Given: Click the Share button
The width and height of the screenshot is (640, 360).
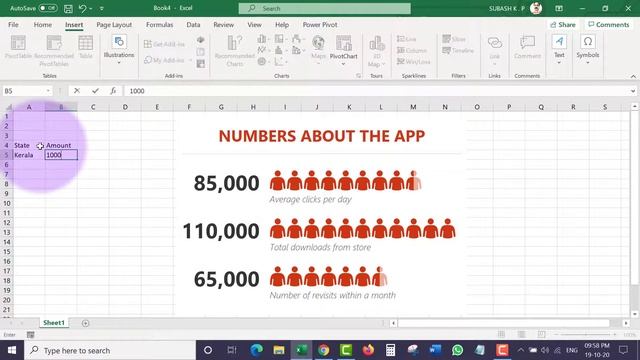Looking at the screenshot, I should pyautogui.click(x=563, y=24).
